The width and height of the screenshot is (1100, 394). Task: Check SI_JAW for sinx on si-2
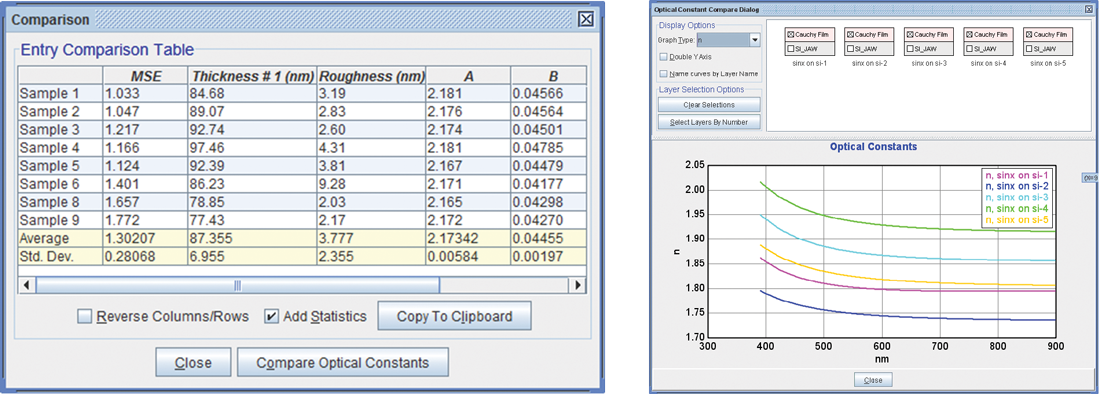point(850,49)
